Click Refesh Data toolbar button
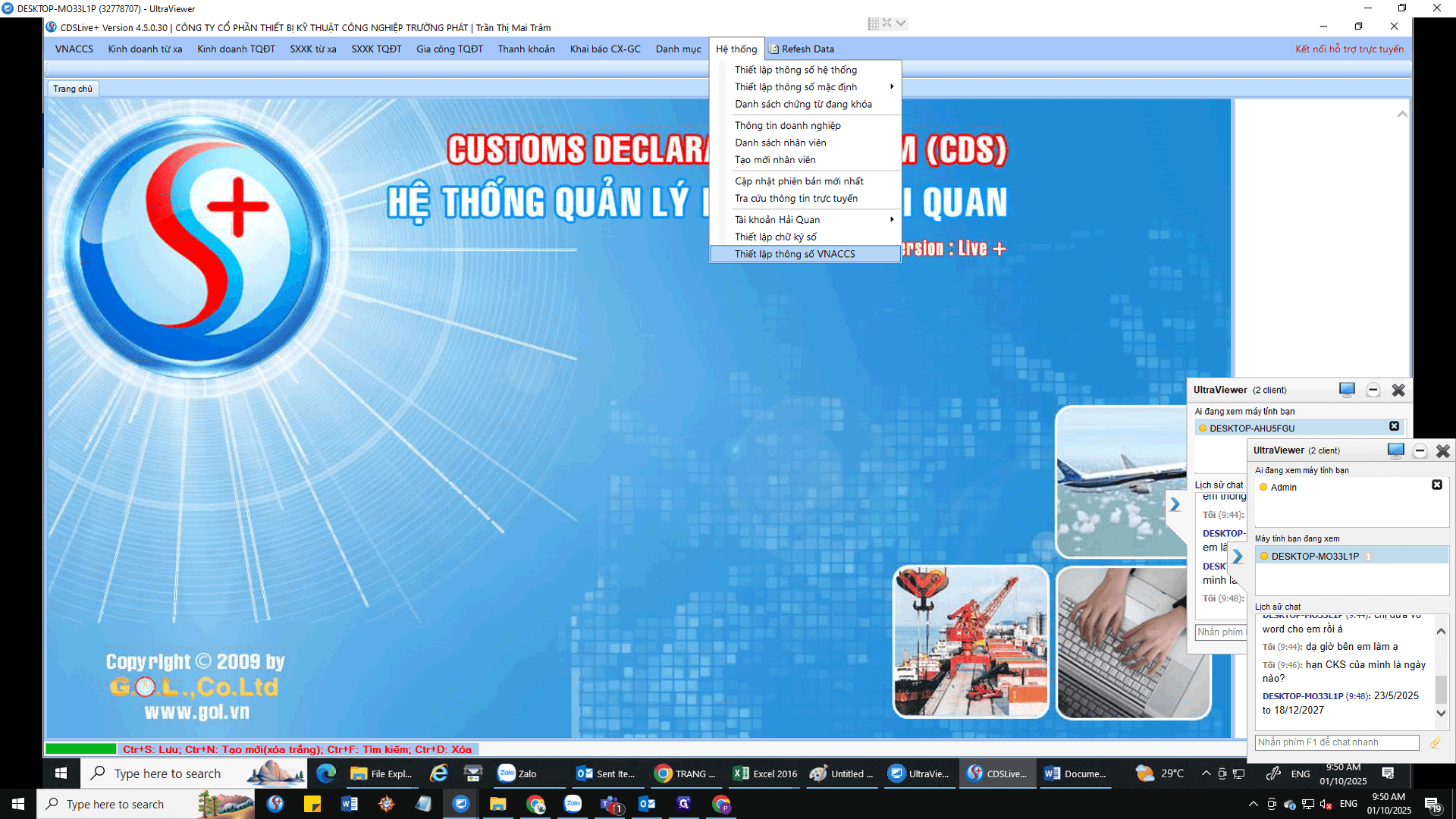This screenshot has width=1456, height=819. [x=802, y=49]
